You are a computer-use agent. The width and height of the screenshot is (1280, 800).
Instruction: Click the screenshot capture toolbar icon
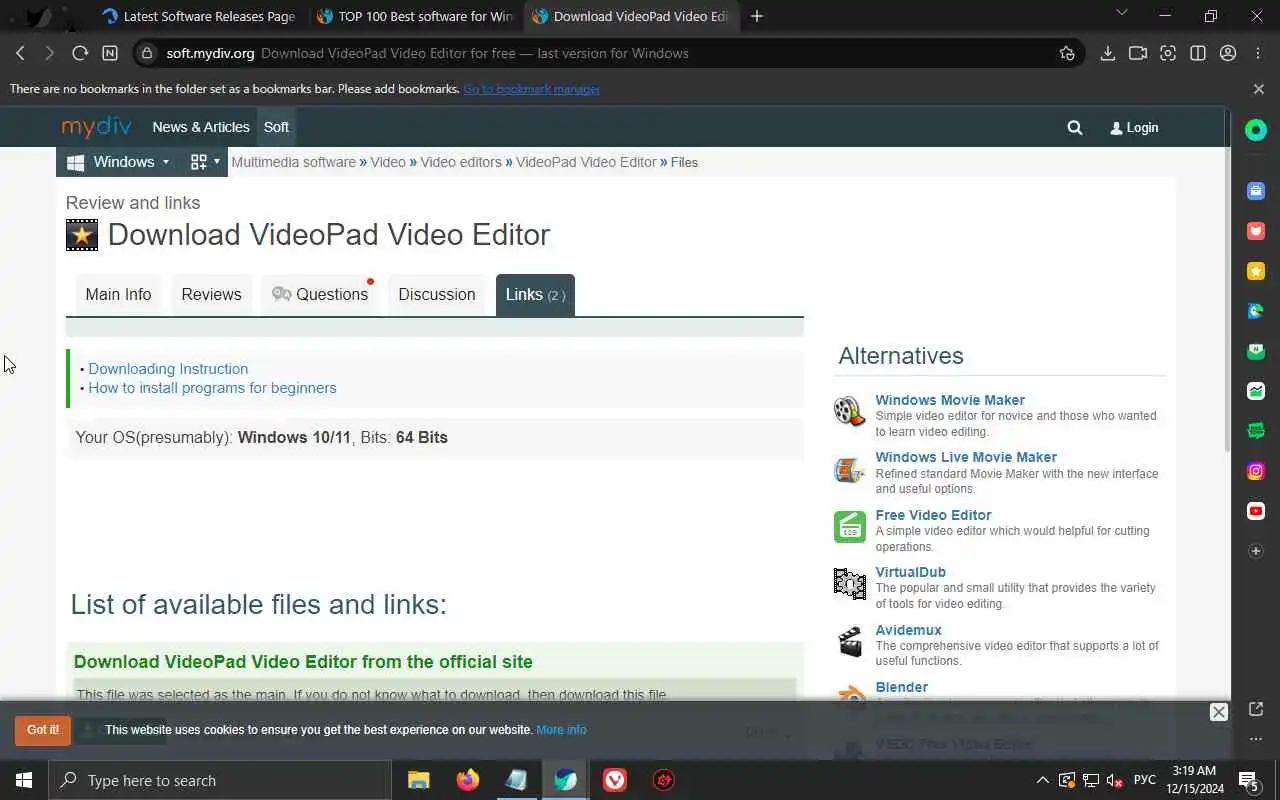point(1168,53)
